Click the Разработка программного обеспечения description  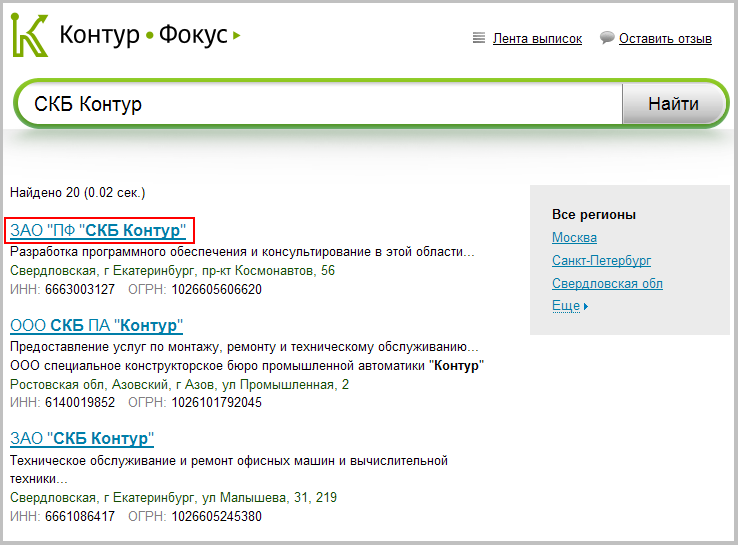point(242,252)
